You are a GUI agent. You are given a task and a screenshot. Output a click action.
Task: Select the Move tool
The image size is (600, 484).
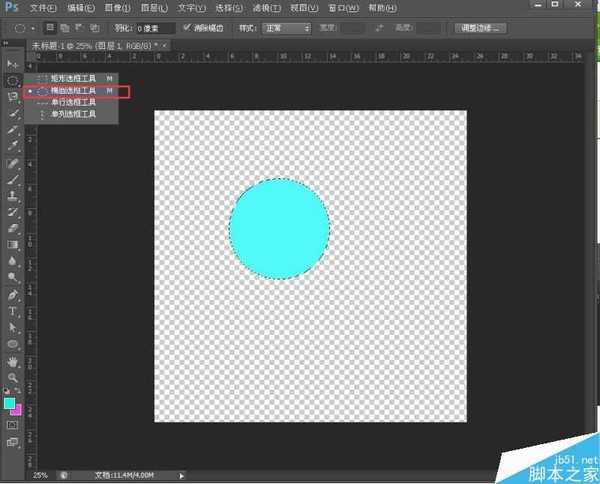[14, 64]
